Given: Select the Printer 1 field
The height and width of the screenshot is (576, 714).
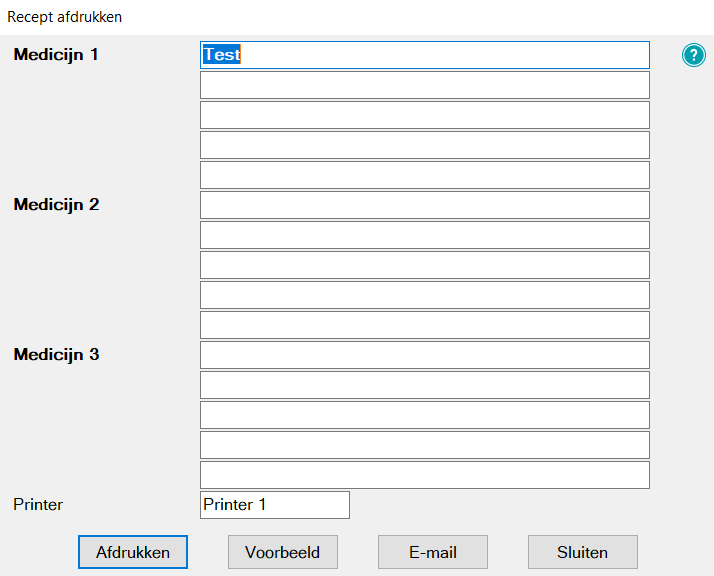Looking at the screenshot, I should tap(275, 505).
